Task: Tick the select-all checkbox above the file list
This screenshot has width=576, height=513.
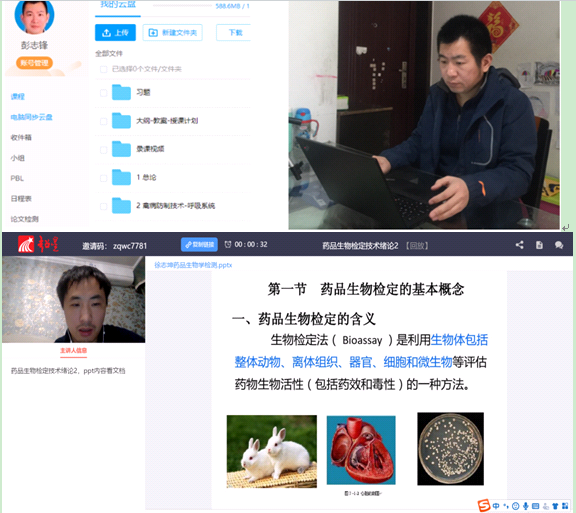Action: pyautogui.click(x=104, y=69)
